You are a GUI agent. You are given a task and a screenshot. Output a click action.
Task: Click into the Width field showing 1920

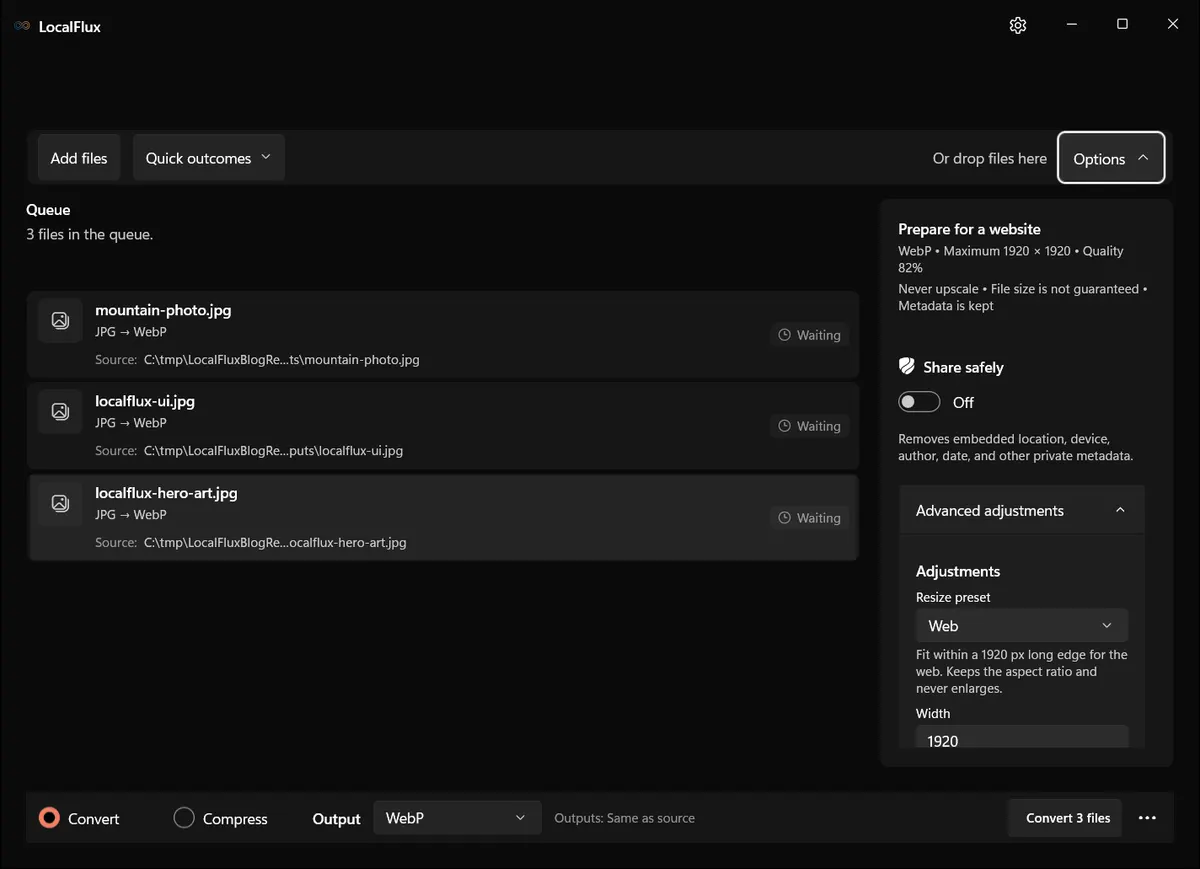click(x=1022, y=738)
